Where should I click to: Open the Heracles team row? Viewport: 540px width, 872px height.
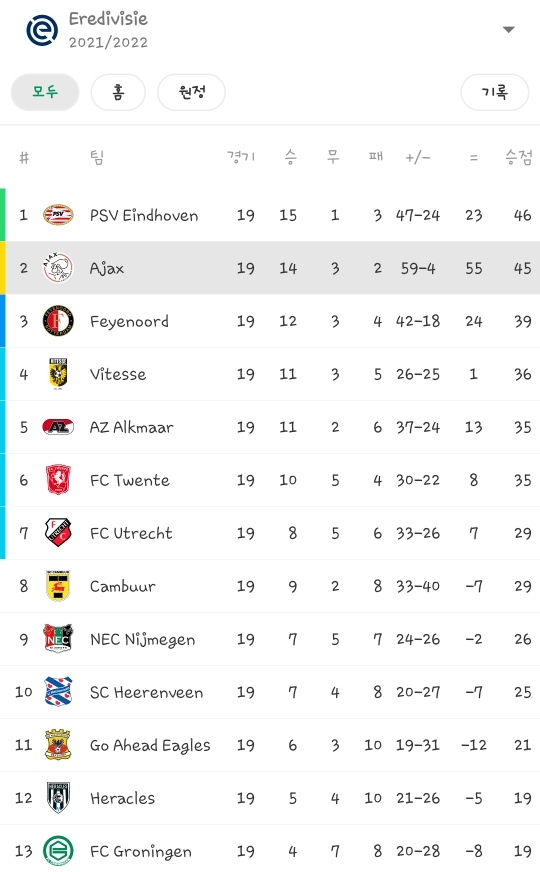point(270,798)
